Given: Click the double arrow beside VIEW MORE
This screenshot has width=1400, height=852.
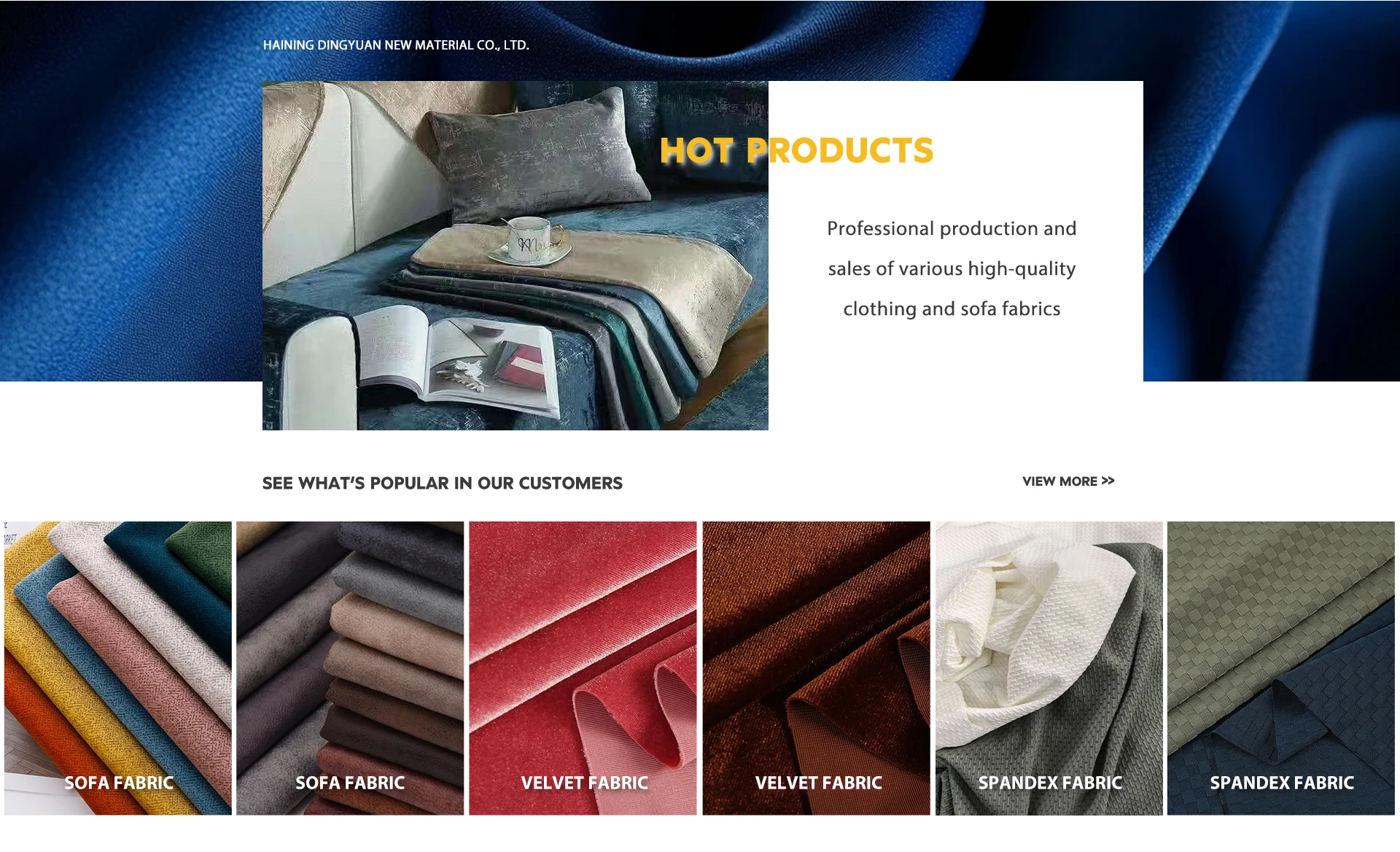Looking at the screenshot, I should 1108,481.
